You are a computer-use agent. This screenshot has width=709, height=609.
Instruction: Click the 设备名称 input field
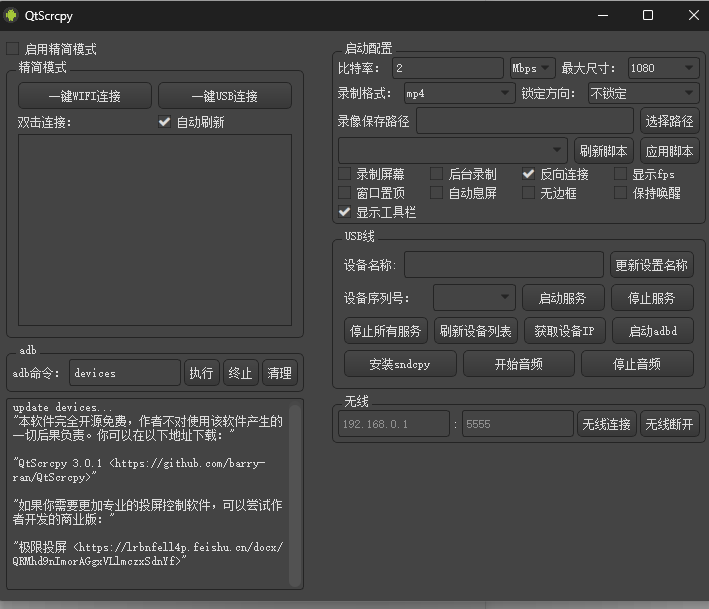coord(504,264)
